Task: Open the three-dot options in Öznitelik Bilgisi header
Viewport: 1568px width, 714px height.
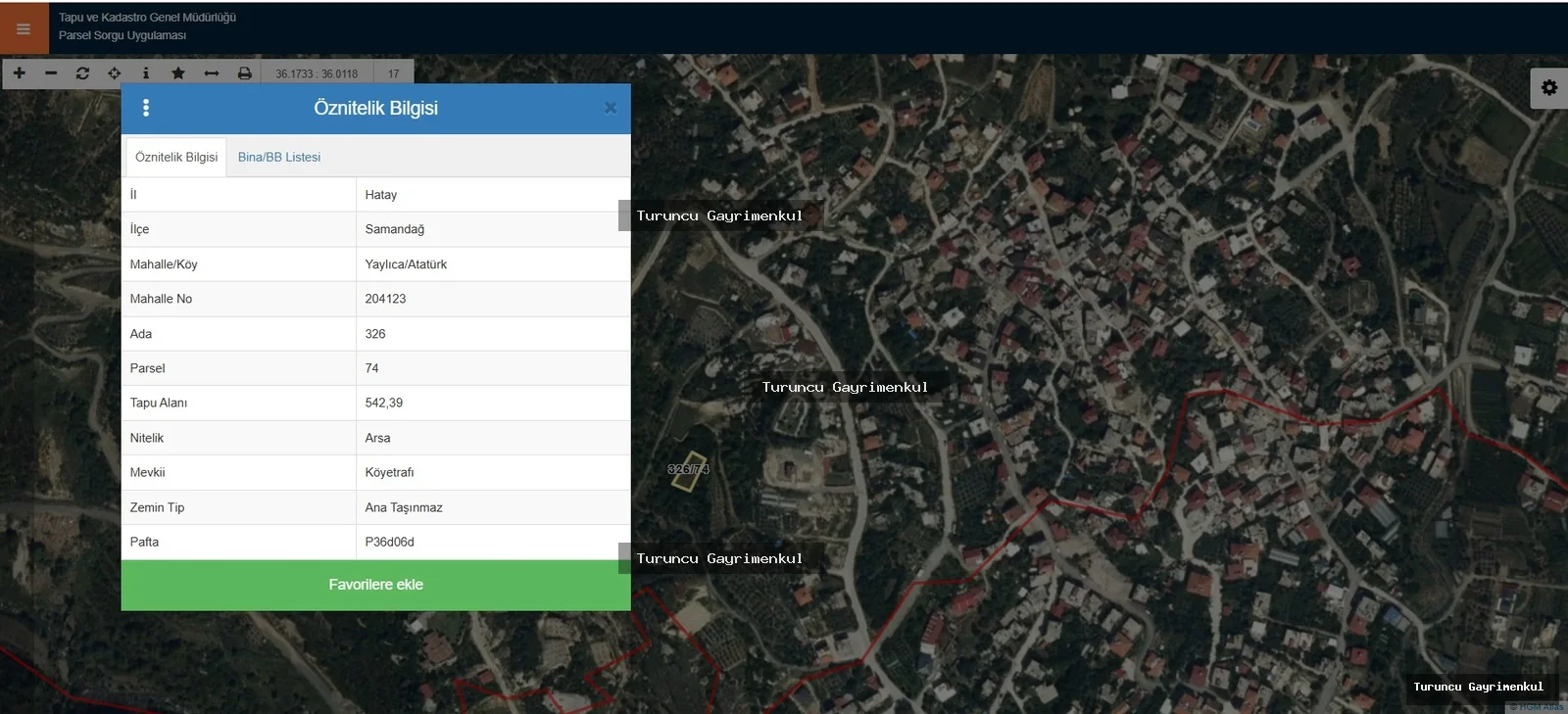Action: [x=146, y=108]
